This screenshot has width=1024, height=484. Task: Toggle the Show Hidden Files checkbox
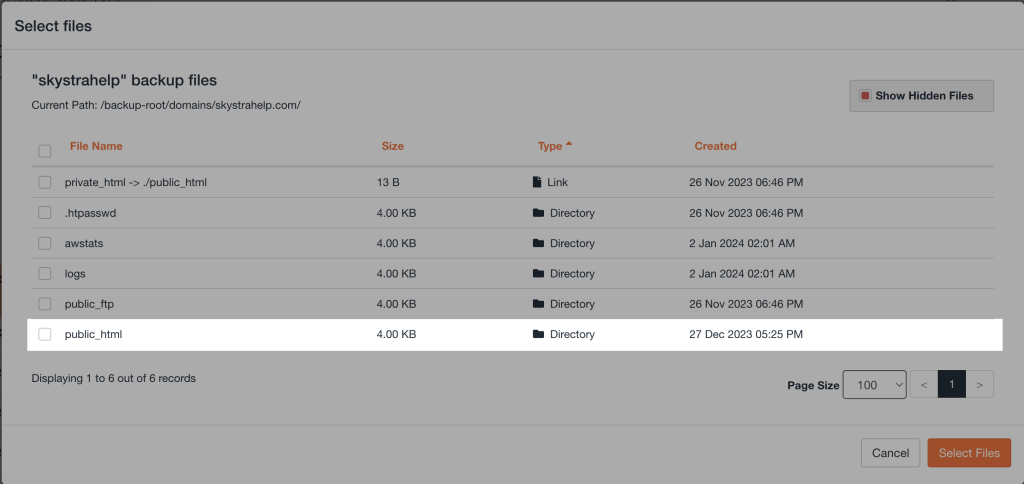(x=865, y=96)
